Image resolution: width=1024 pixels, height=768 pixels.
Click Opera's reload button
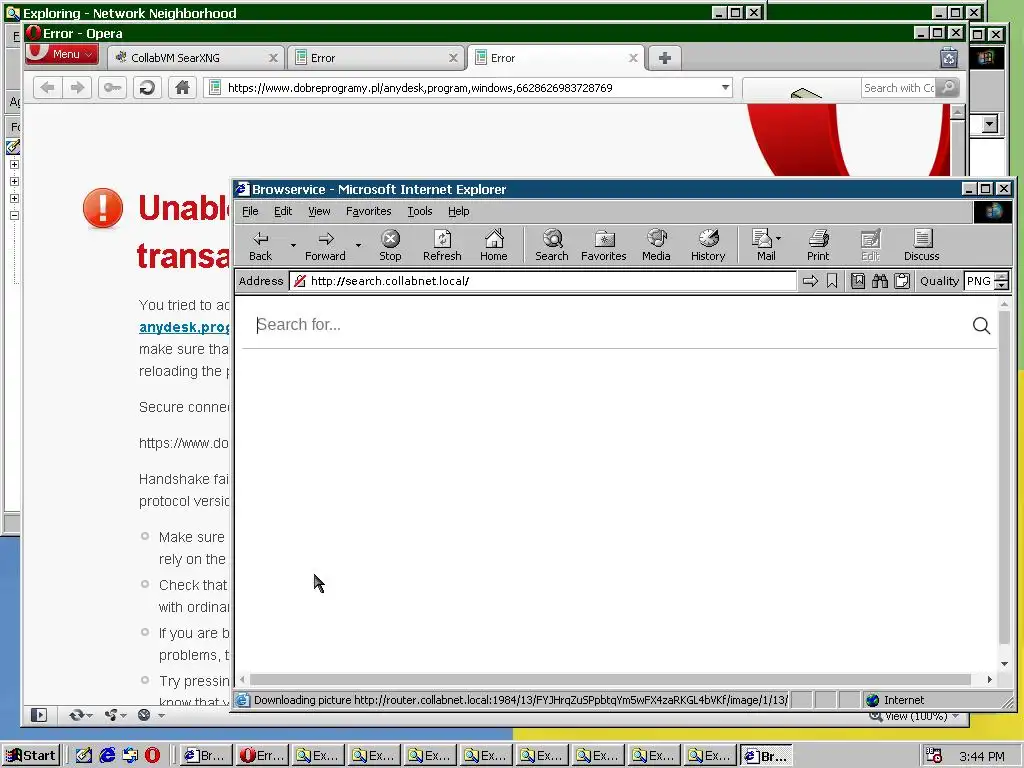click(x=148, y=88)
